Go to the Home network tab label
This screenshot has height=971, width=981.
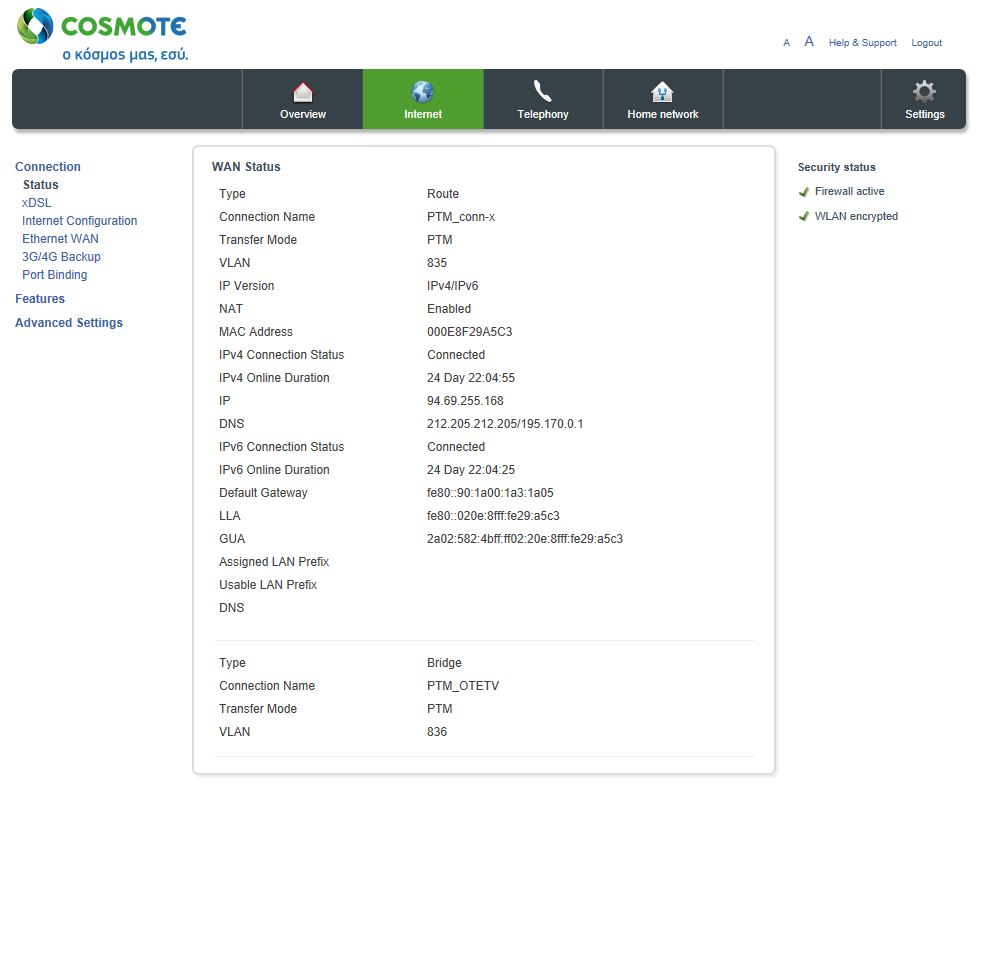[663, 114]
